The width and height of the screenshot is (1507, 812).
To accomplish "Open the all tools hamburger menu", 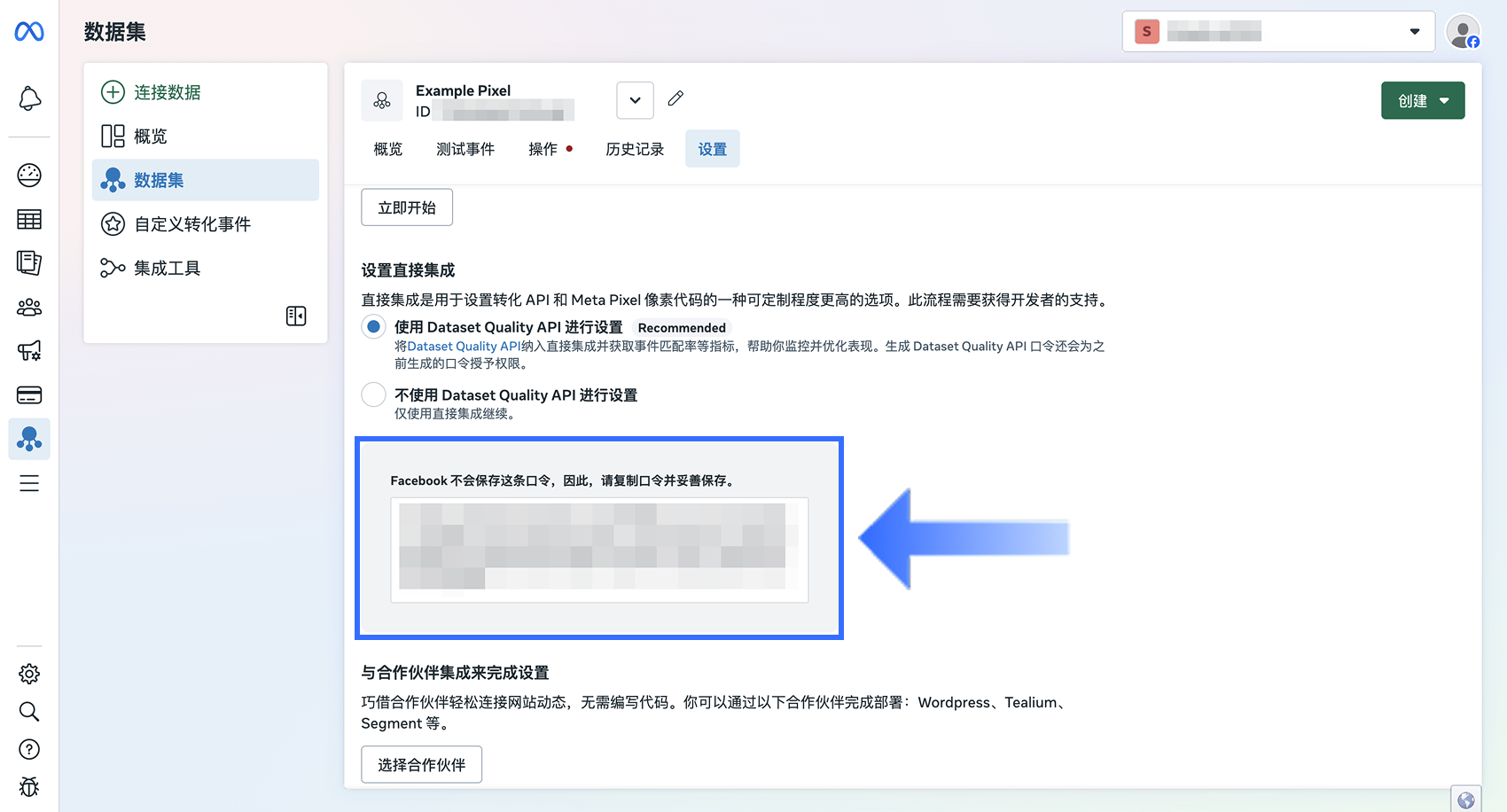I will (29, 483).
